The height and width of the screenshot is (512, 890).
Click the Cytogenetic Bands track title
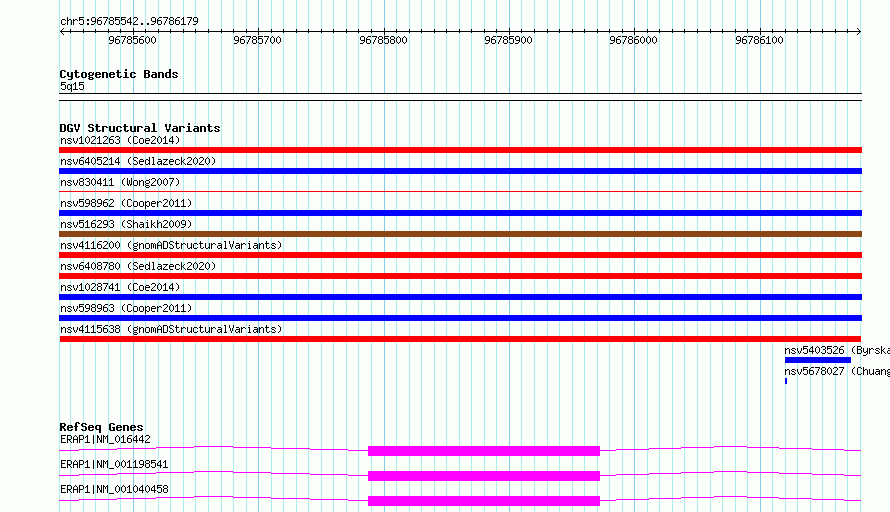point(119,74)
